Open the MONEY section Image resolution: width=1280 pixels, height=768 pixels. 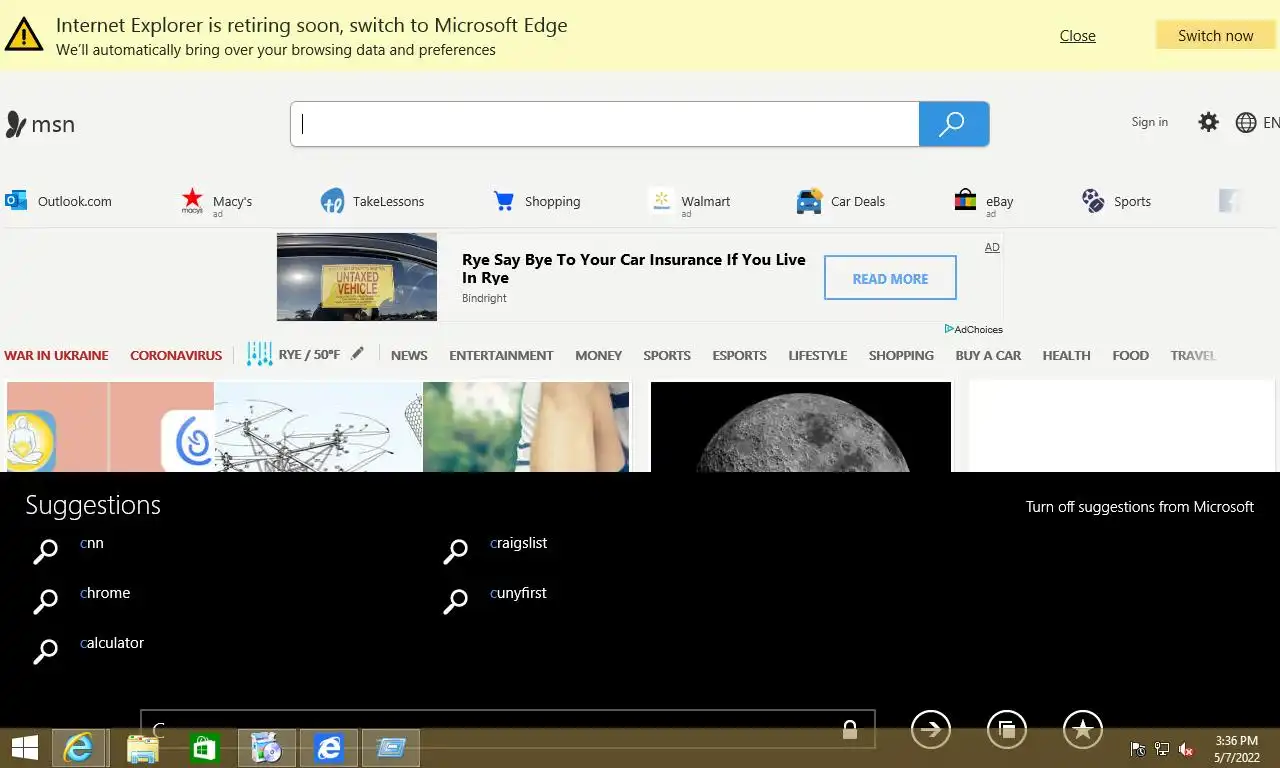[x=598, y=355]
